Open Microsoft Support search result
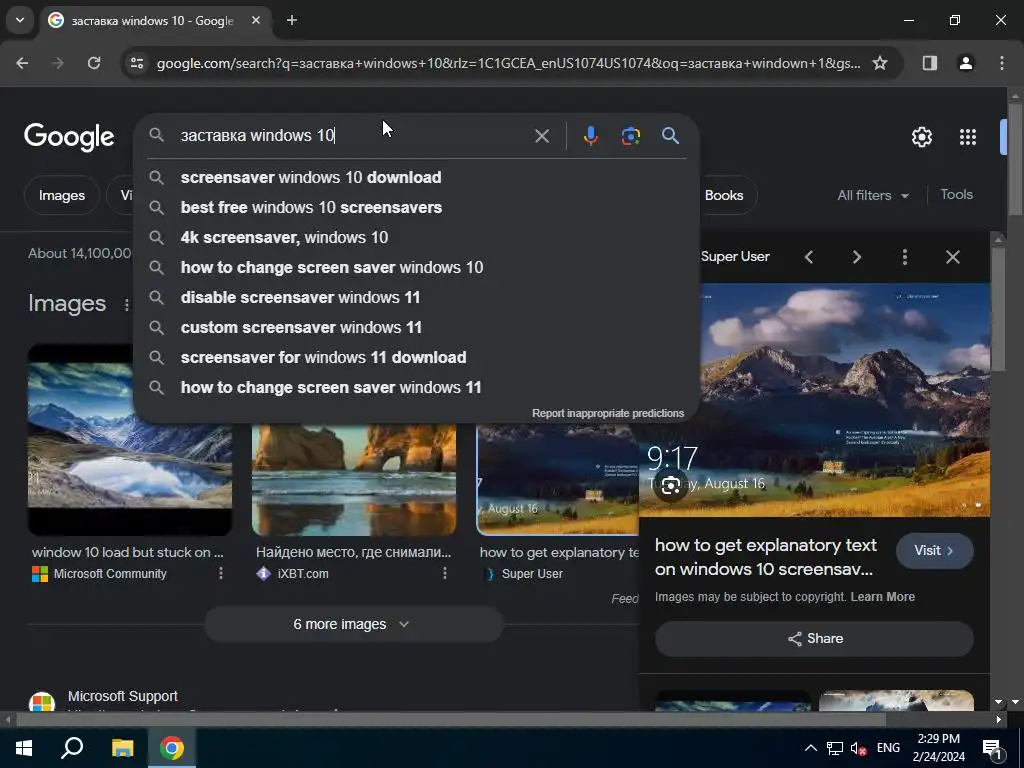1024x768 pixels. tap(123, 696)
